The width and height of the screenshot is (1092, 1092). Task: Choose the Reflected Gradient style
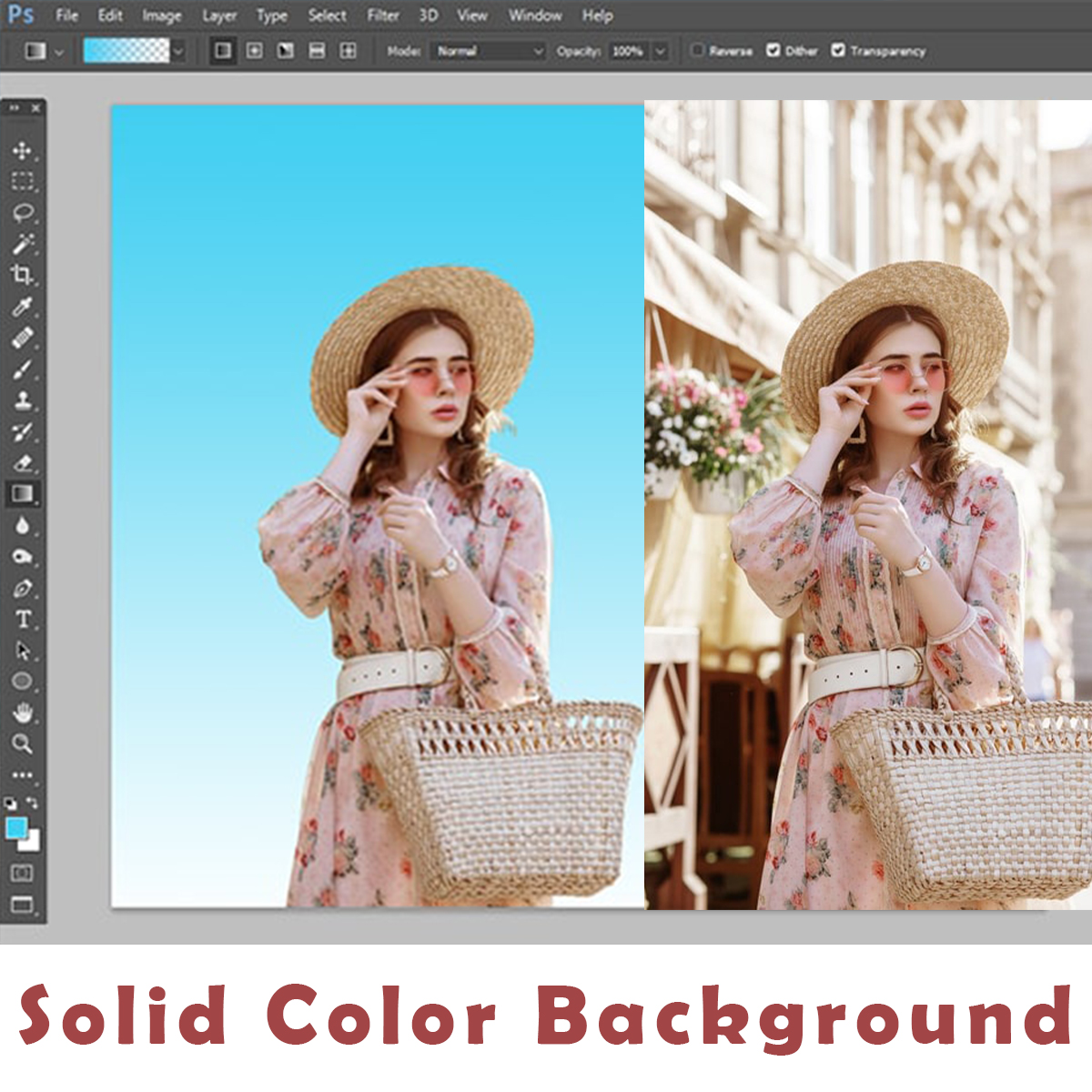(317, 51)
